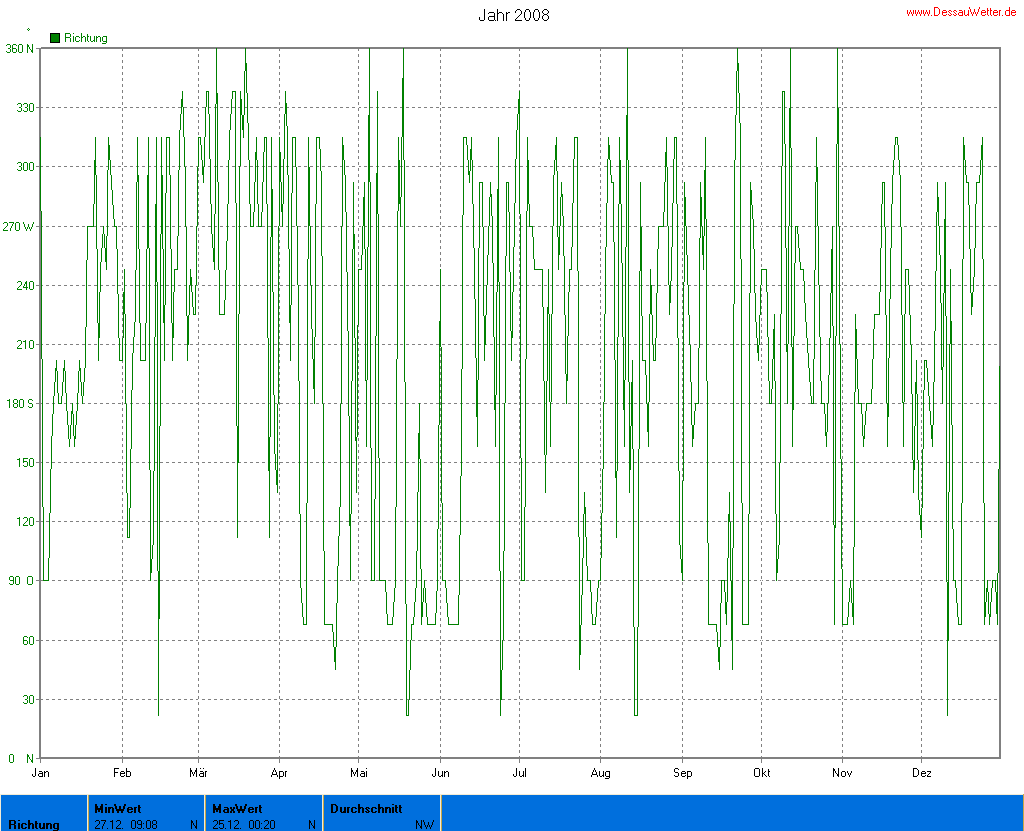Viewport: 1024px width, 831px height.
Task: Select the Jun month axis label
Action: click(x=440, y=773)
